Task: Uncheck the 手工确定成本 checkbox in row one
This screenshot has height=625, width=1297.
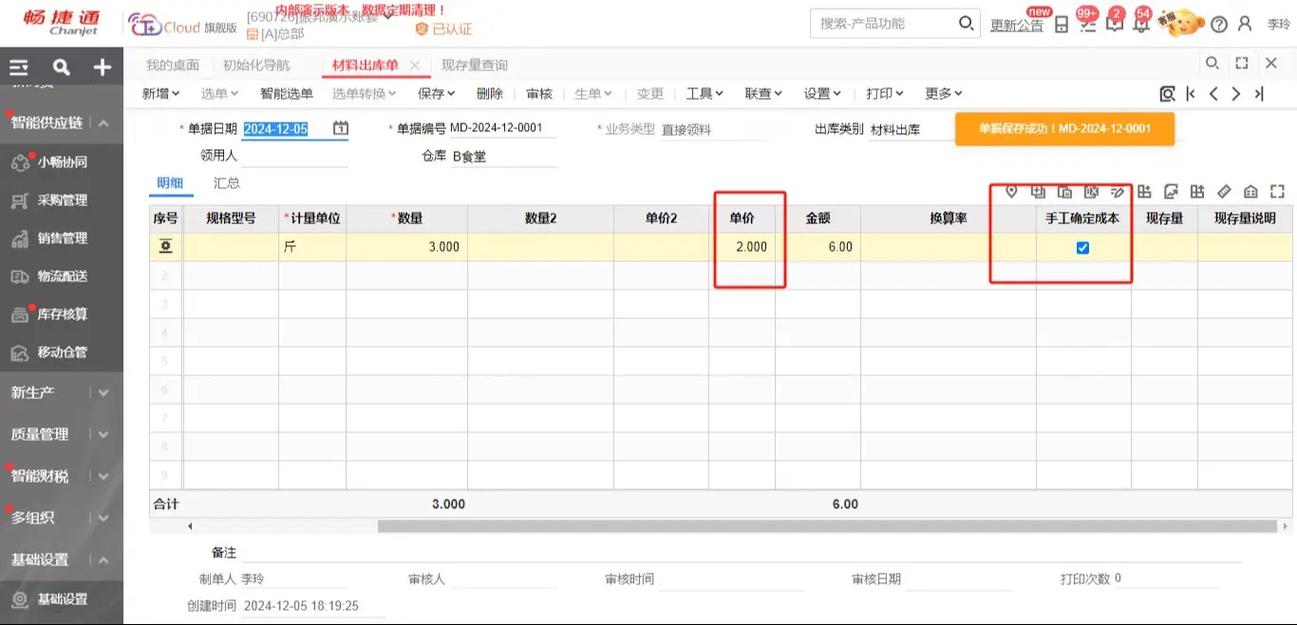Action: click(1083, 248)
